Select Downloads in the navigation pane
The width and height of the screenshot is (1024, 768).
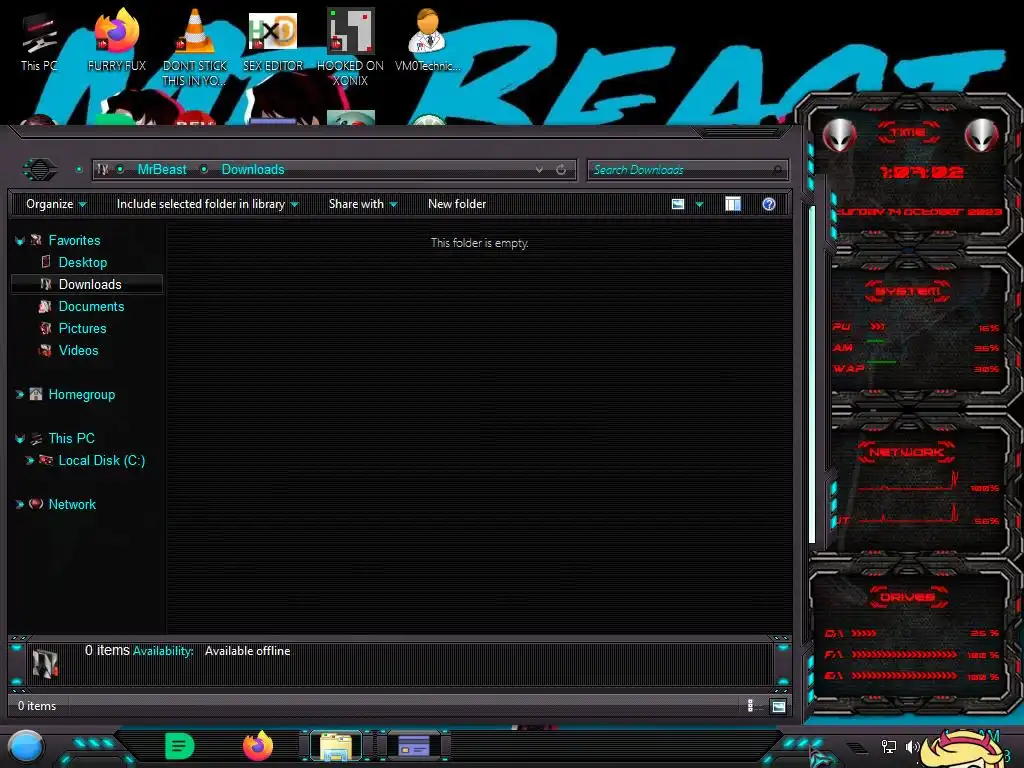[88, 285]
